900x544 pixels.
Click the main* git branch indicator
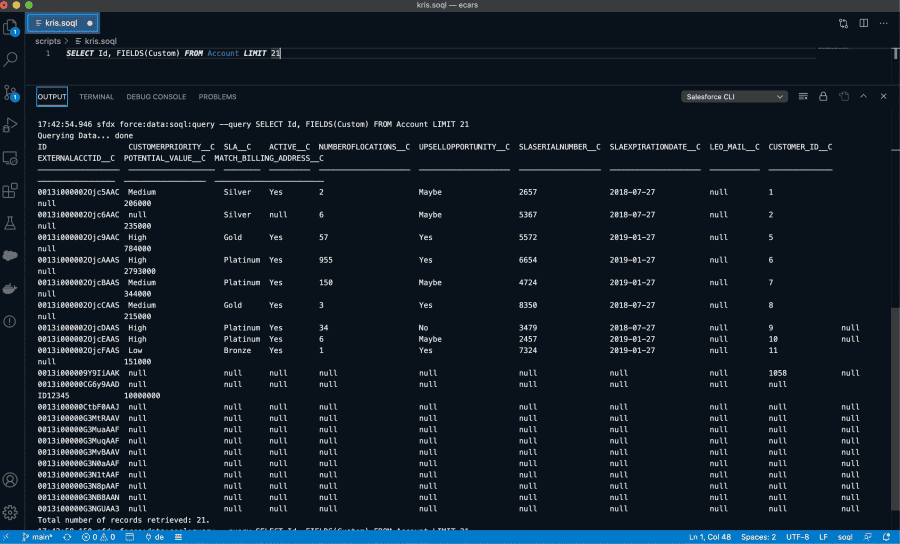click(37, 537)
